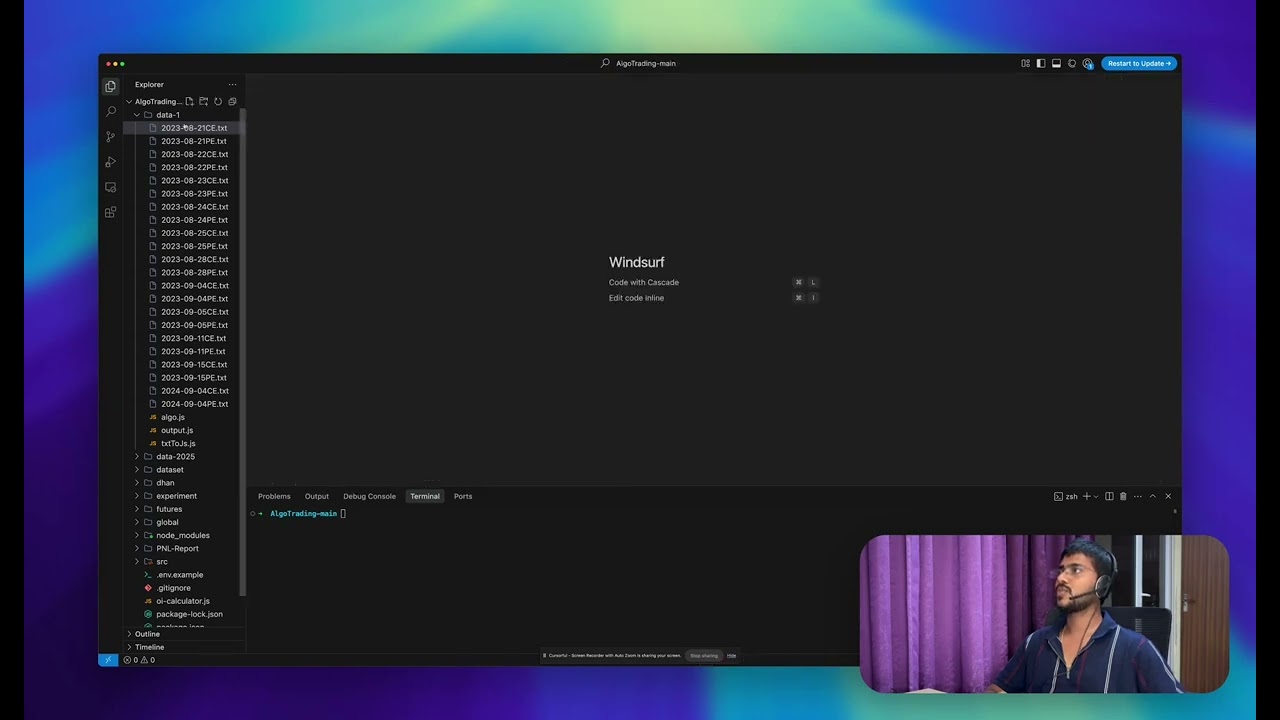Click the Explorer sidebar vertical scrollbar
The image size is (1280, 720).
coord(243,350)
